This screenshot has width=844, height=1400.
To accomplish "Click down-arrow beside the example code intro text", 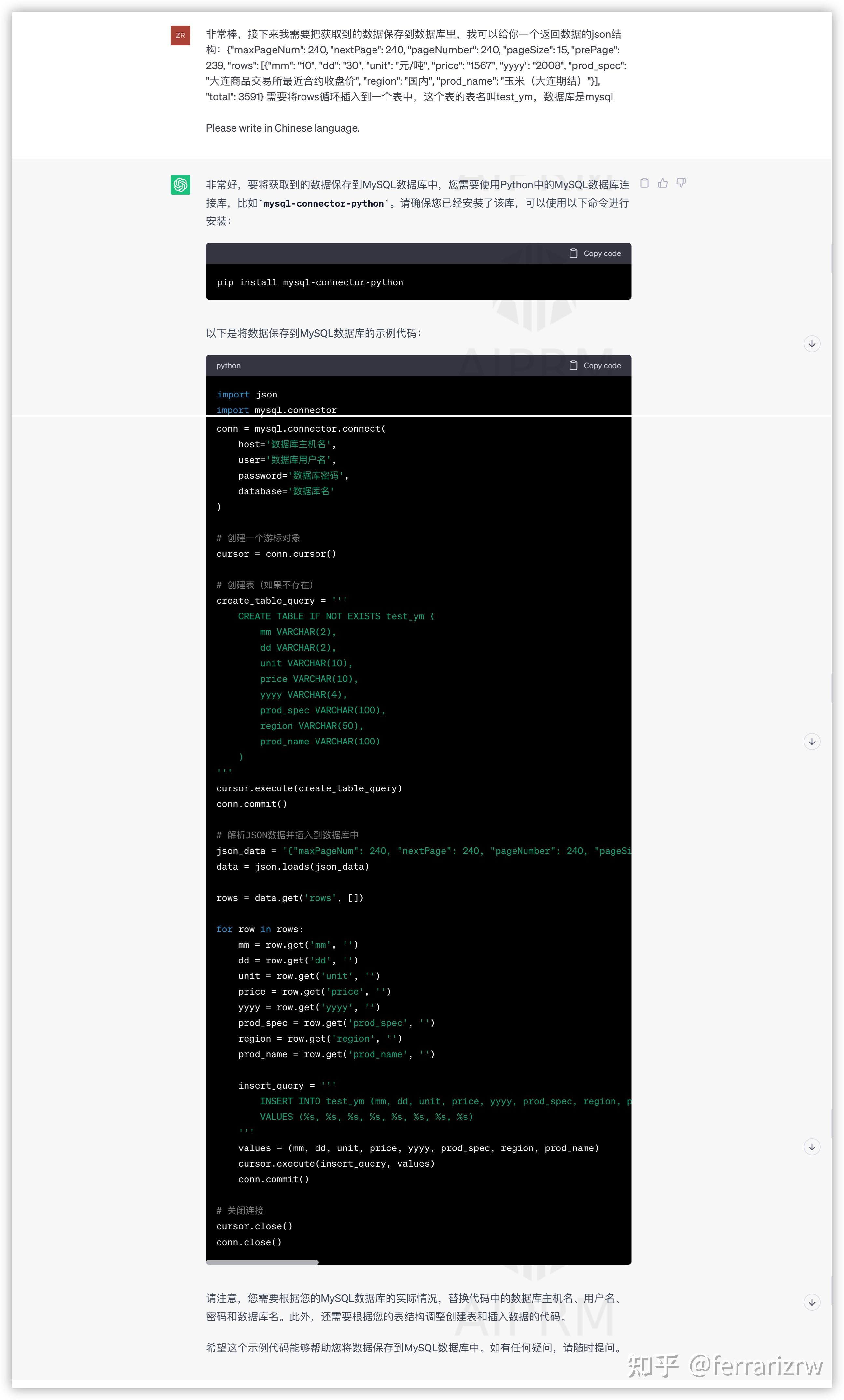I will click(812, 344).
